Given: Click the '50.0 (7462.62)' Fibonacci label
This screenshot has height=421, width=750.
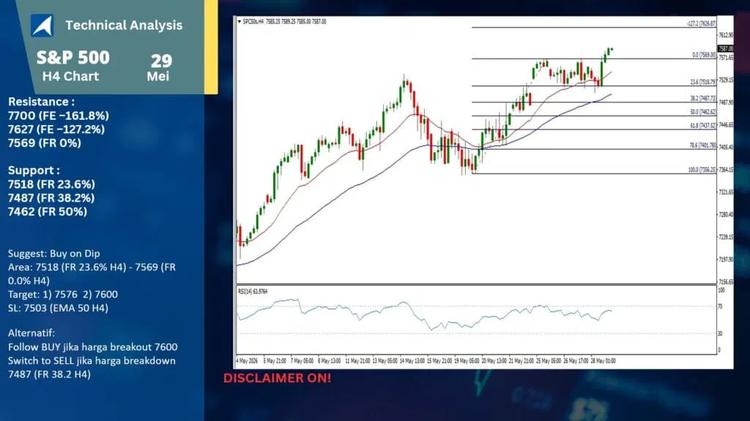Looking at the screenshot, I should [x=703, y=112].
